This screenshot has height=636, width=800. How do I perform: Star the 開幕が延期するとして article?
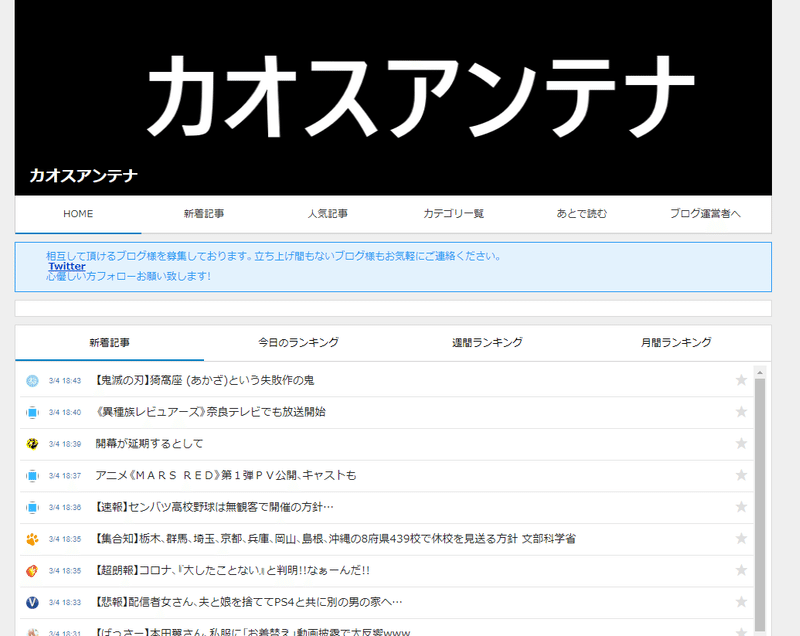[x=741, y=443]
